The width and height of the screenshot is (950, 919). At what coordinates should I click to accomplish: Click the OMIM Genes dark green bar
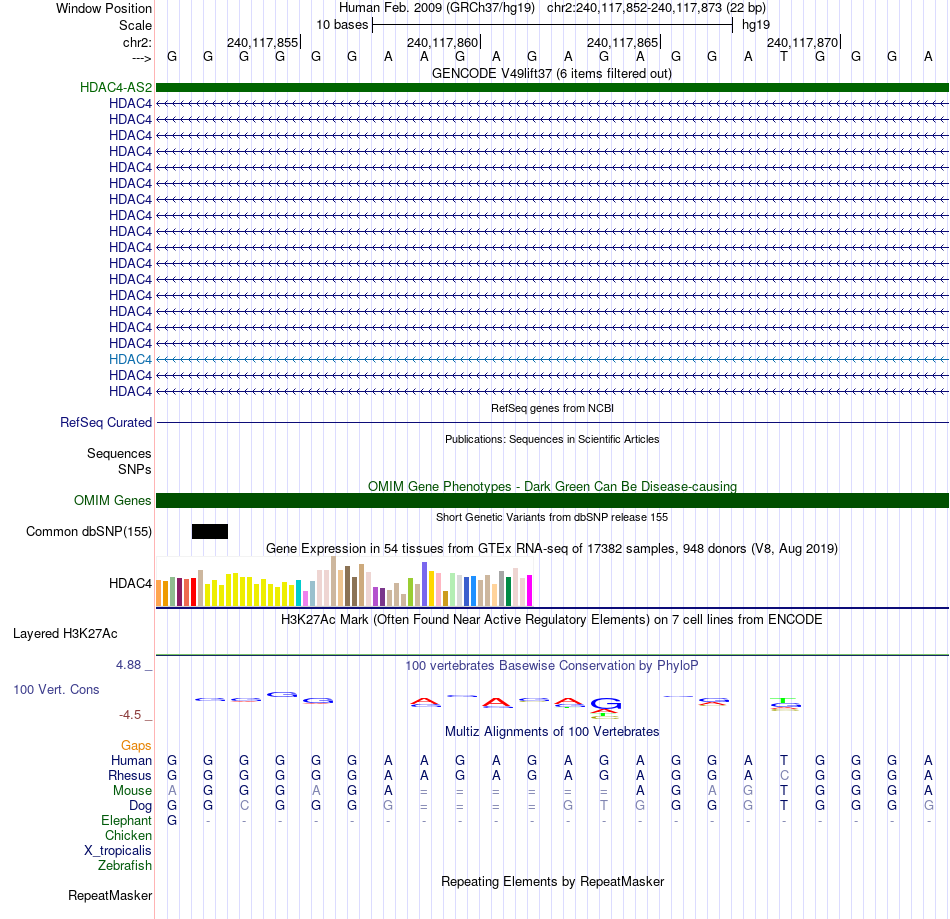[552, 500]
